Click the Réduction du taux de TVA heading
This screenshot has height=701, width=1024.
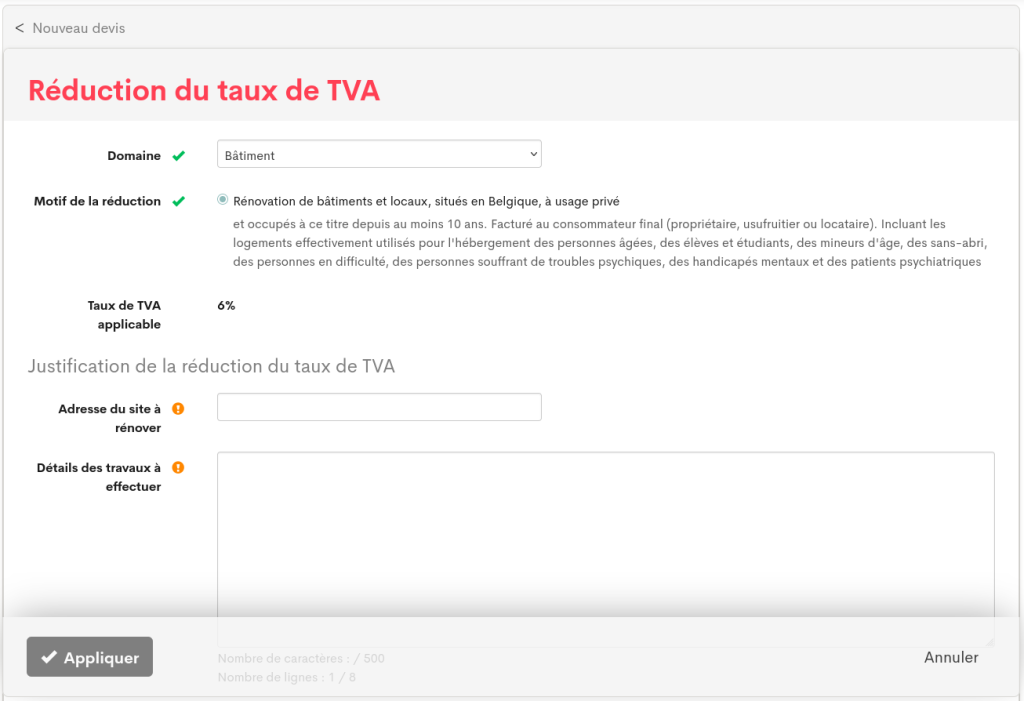pyautogui.click(x=203, y=91)
